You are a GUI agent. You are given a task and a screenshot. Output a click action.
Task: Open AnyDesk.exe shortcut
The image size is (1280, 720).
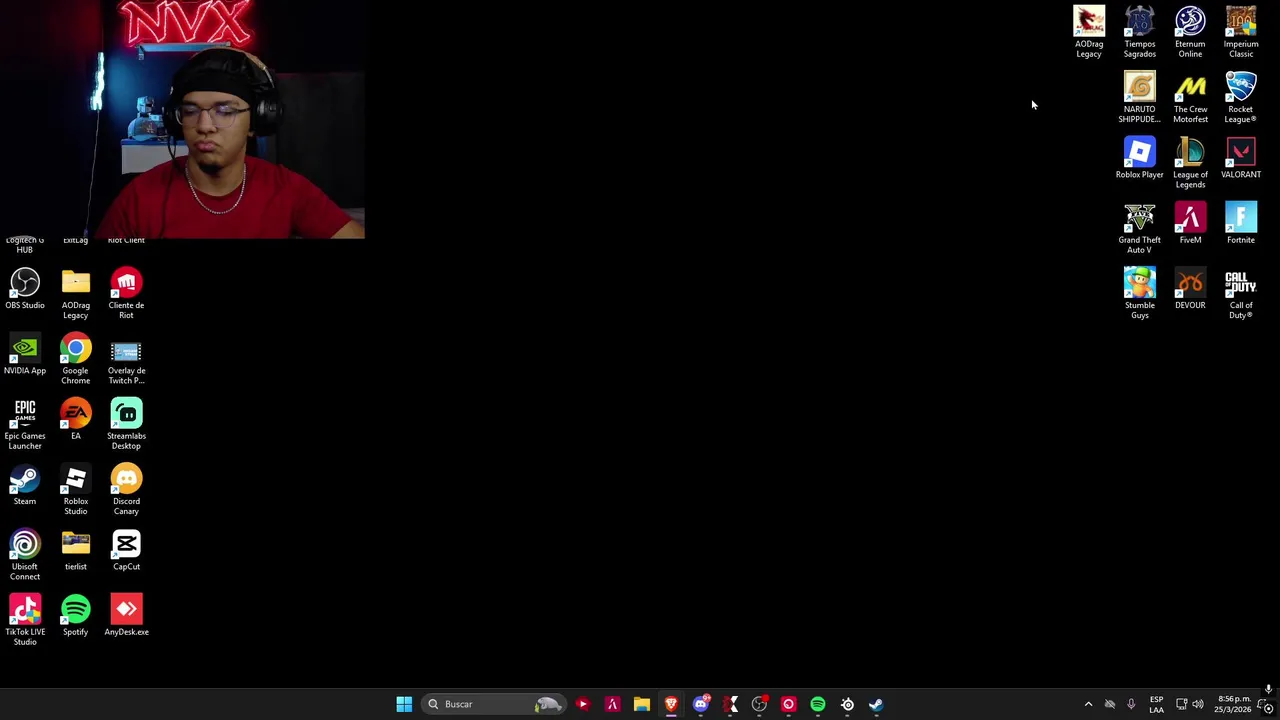click(x=126, y=615)
